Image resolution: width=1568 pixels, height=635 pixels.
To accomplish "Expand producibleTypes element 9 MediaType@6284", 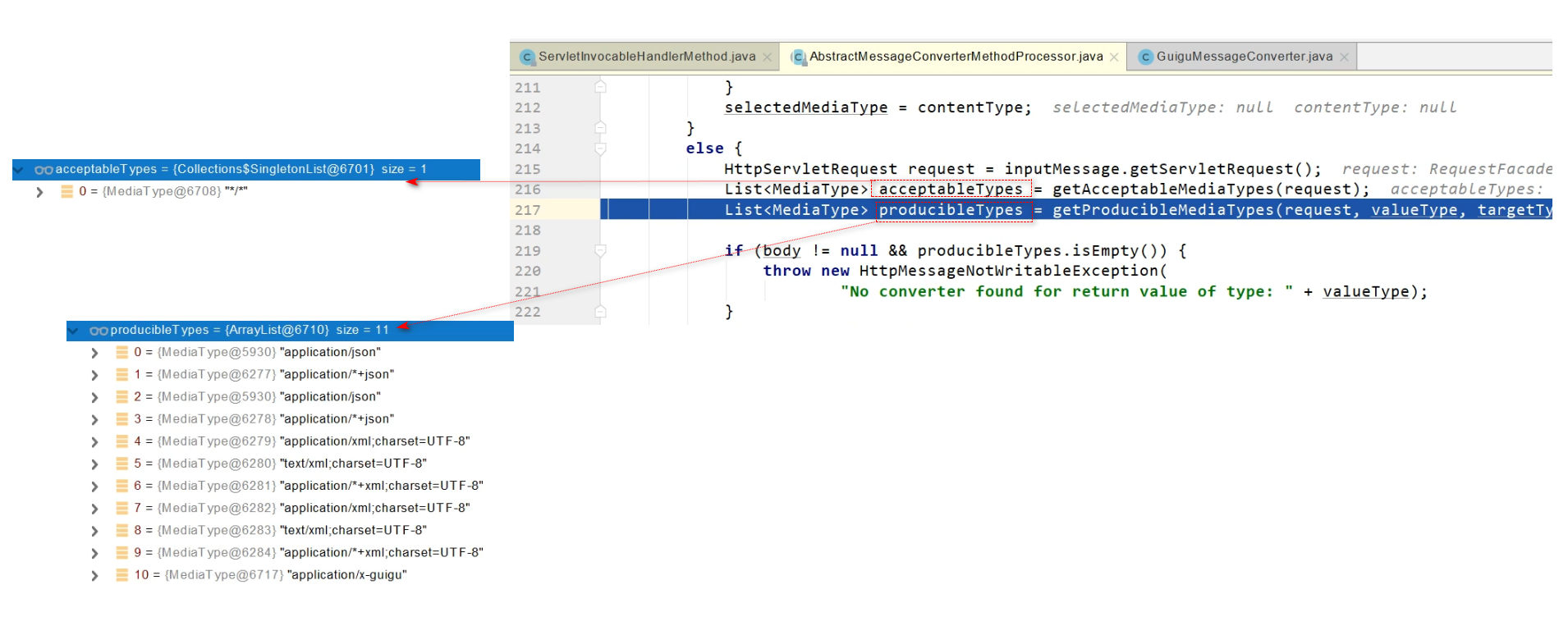I will (x=94, y=553).
